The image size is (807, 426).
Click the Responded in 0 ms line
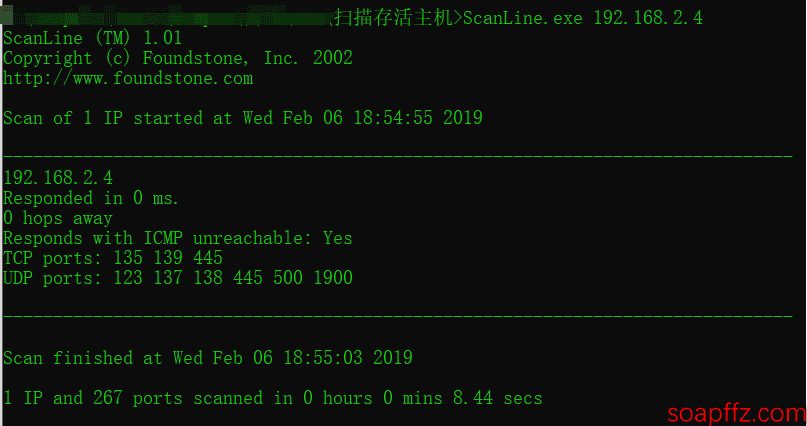[x=91, y=198]
